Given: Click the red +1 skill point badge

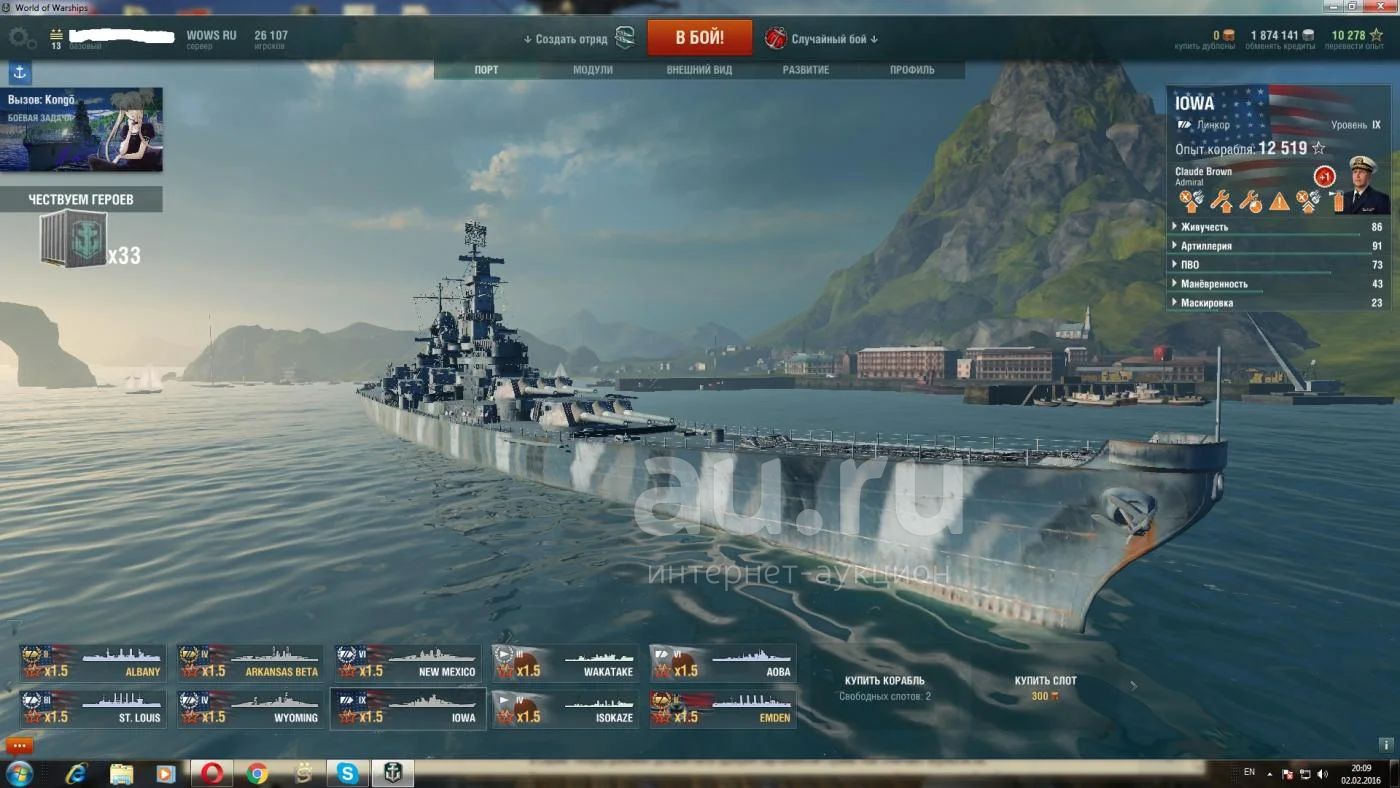Looking at the screenshot, I should [1324, 177].
